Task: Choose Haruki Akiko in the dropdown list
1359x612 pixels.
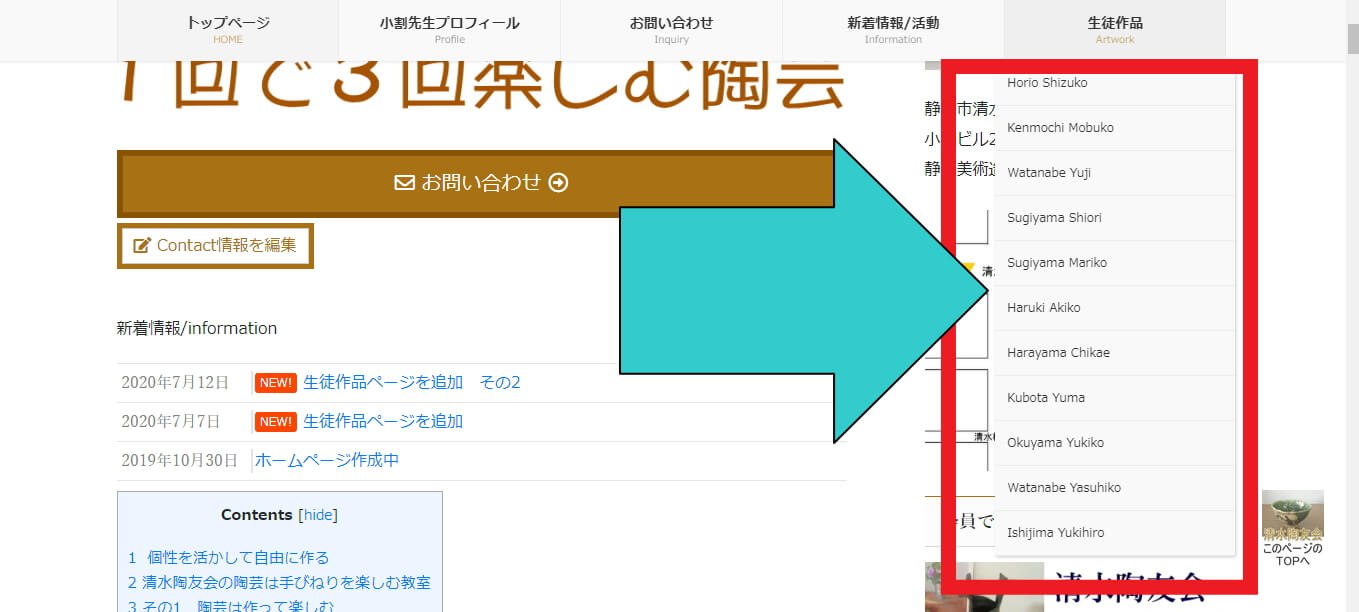Action: [1043, 308]
